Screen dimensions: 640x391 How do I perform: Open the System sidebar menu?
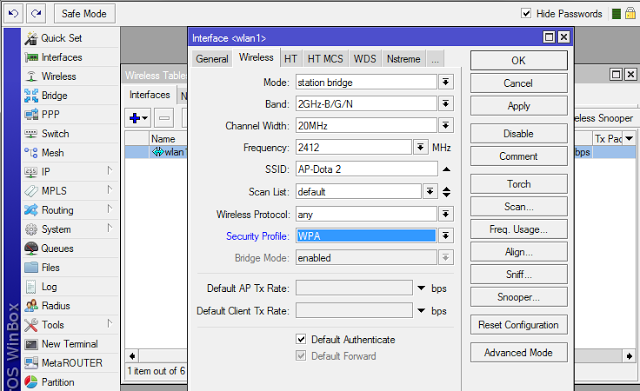(x=71, y=229)
